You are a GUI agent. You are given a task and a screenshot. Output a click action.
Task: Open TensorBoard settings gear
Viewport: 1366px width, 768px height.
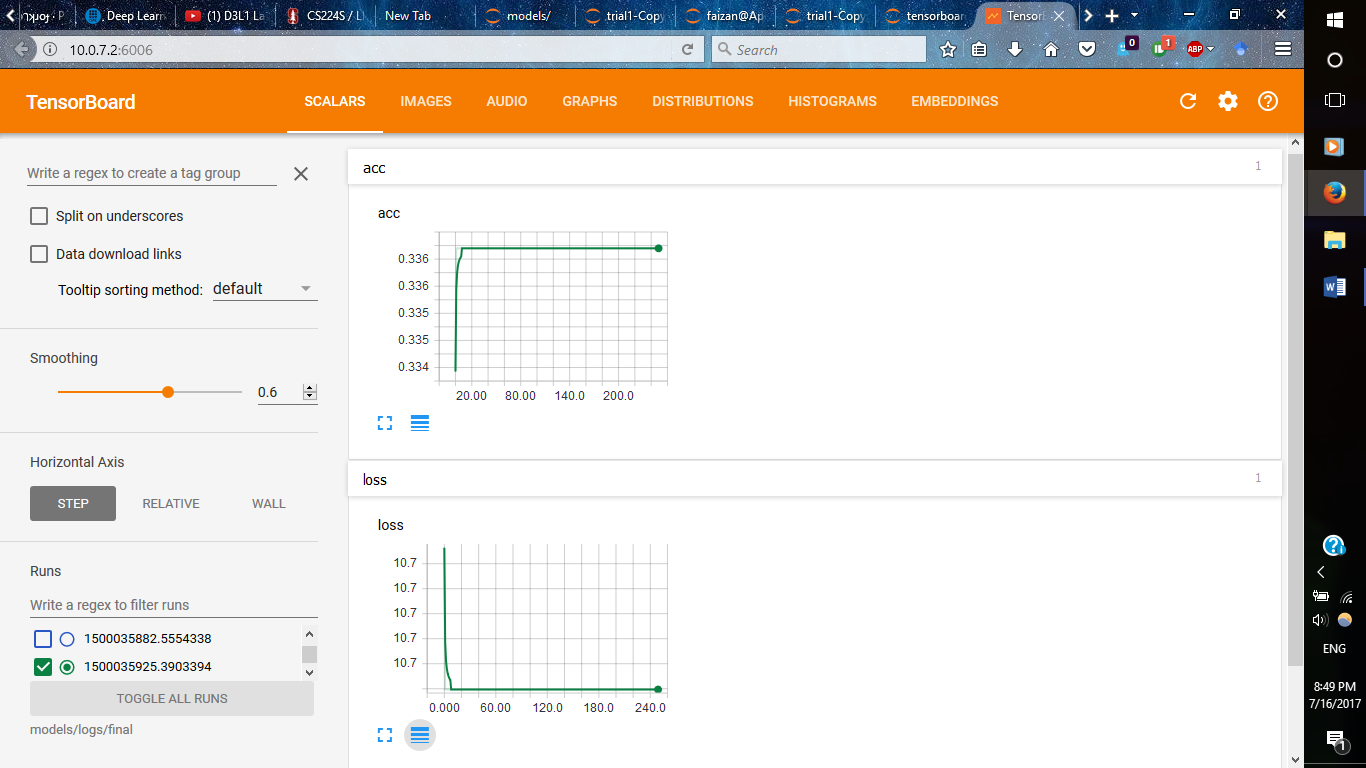coord(1228,101)
